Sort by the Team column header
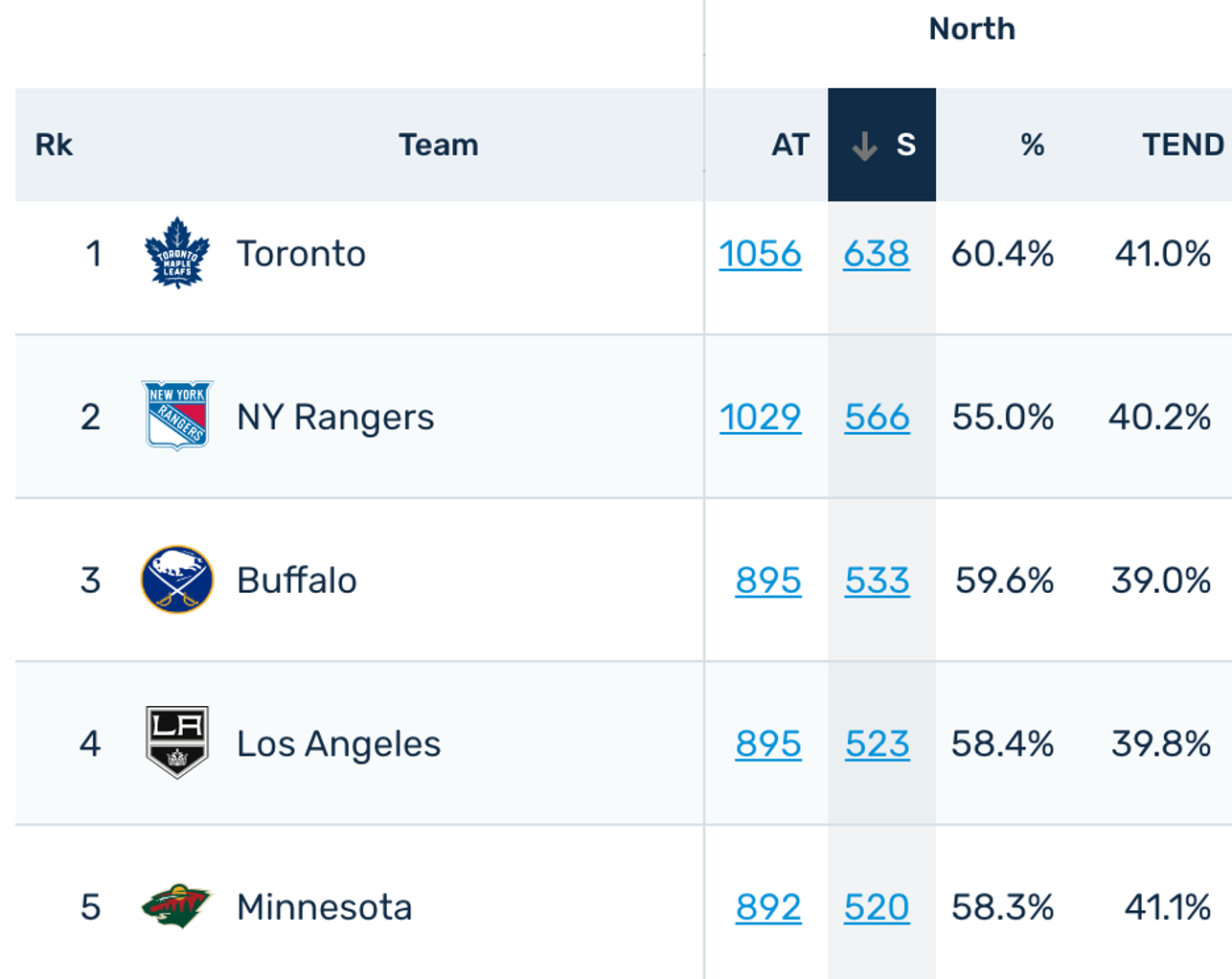Viewport: 1232px width, 979px height. click(438, 145)
